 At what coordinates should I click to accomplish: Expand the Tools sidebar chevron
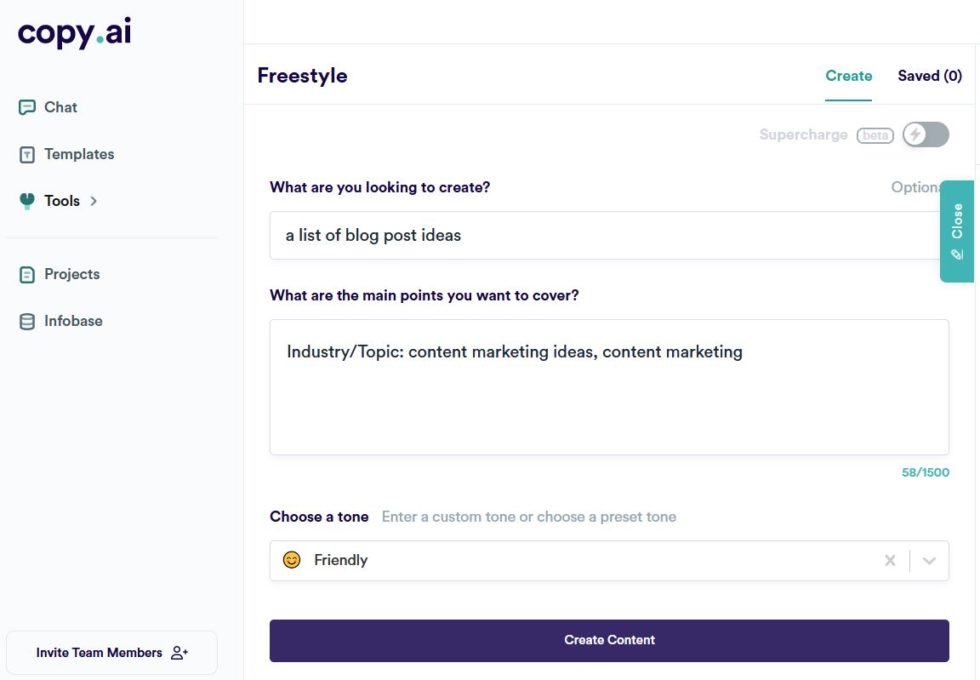click(92, 200)
